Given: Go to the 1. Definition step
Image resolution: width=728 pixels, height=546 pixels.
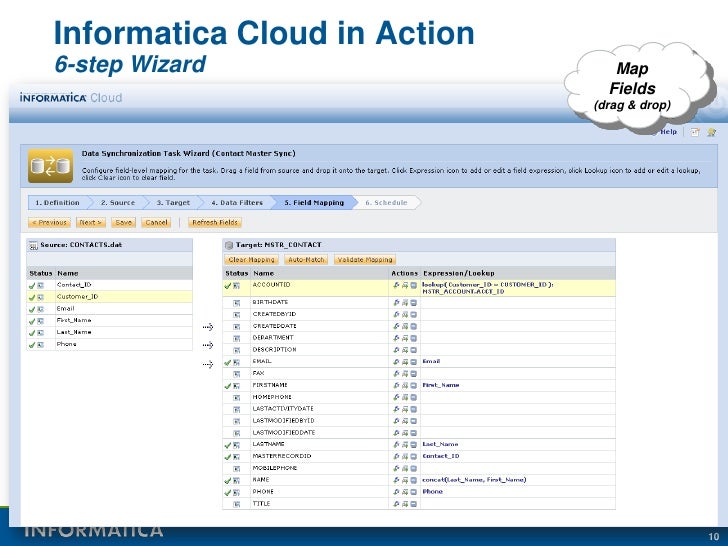Looking at the screenshot, I should pos(57,203).
